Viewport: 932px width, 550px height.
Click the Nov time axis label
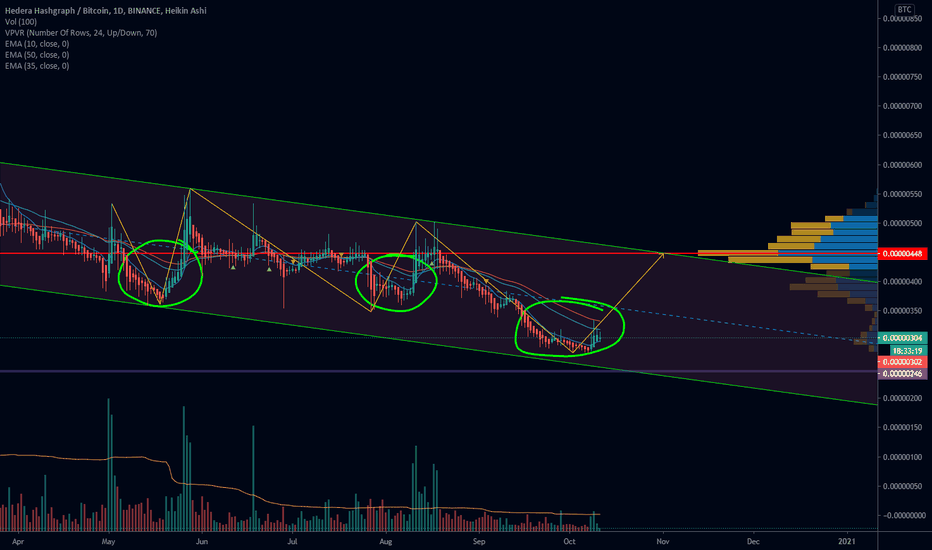point(662,542)
